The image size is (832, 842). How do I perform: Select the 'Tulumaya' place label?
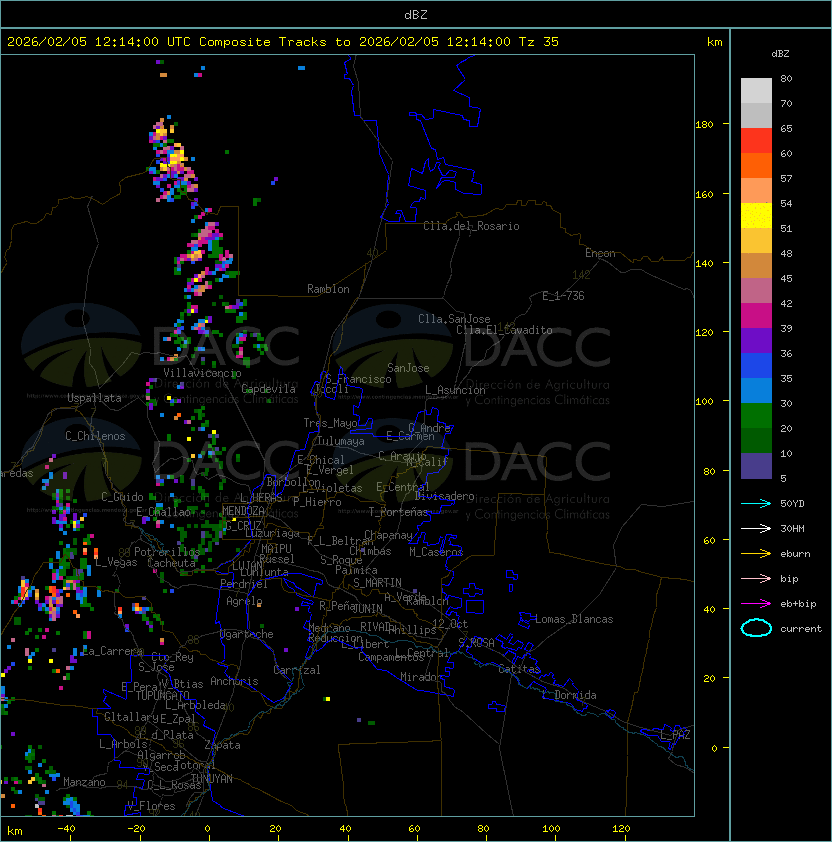click(x=341, y=441)
